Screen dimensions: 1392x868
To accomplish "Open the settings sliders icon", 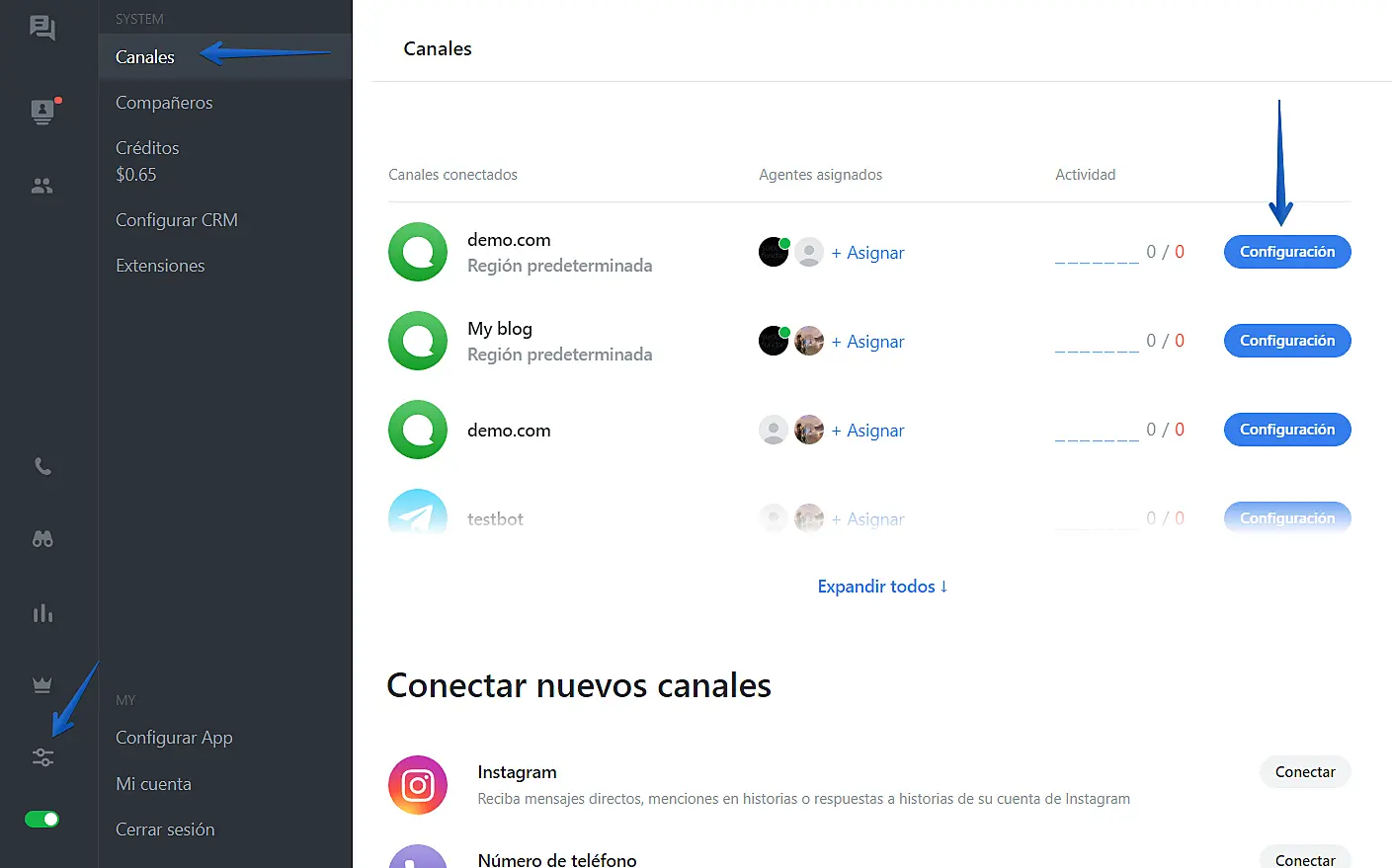I will (42, 757).
